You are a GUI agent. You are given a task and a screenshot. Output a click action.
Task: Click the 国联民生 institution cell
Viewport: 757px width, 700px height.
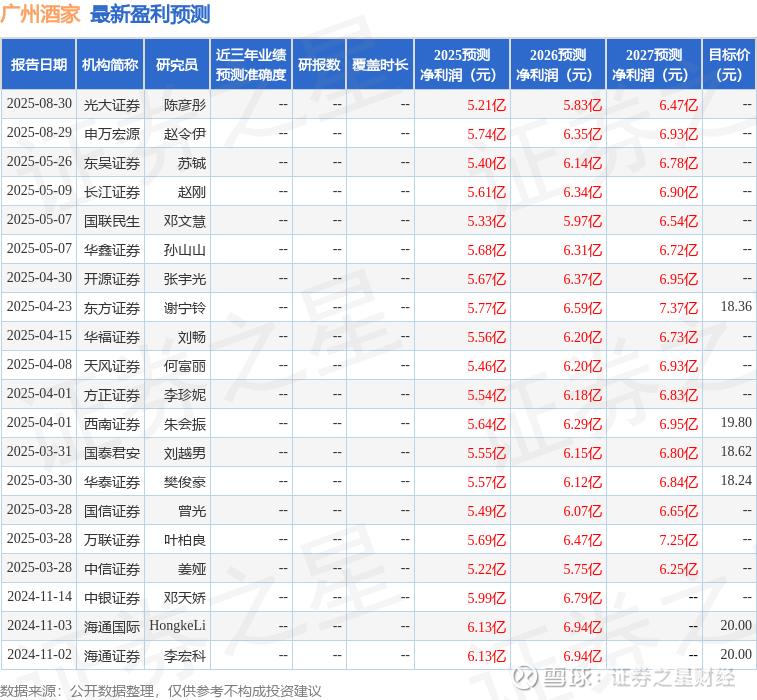click(112, 221)
